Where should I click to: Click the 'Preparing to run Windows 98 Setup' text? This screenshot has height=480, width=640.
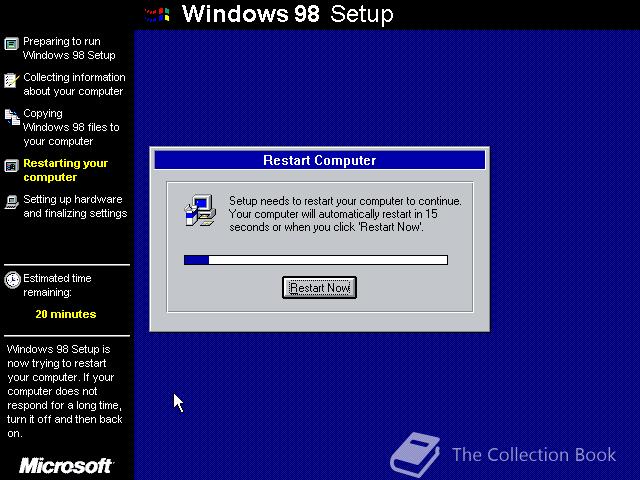tap(69, 48)
